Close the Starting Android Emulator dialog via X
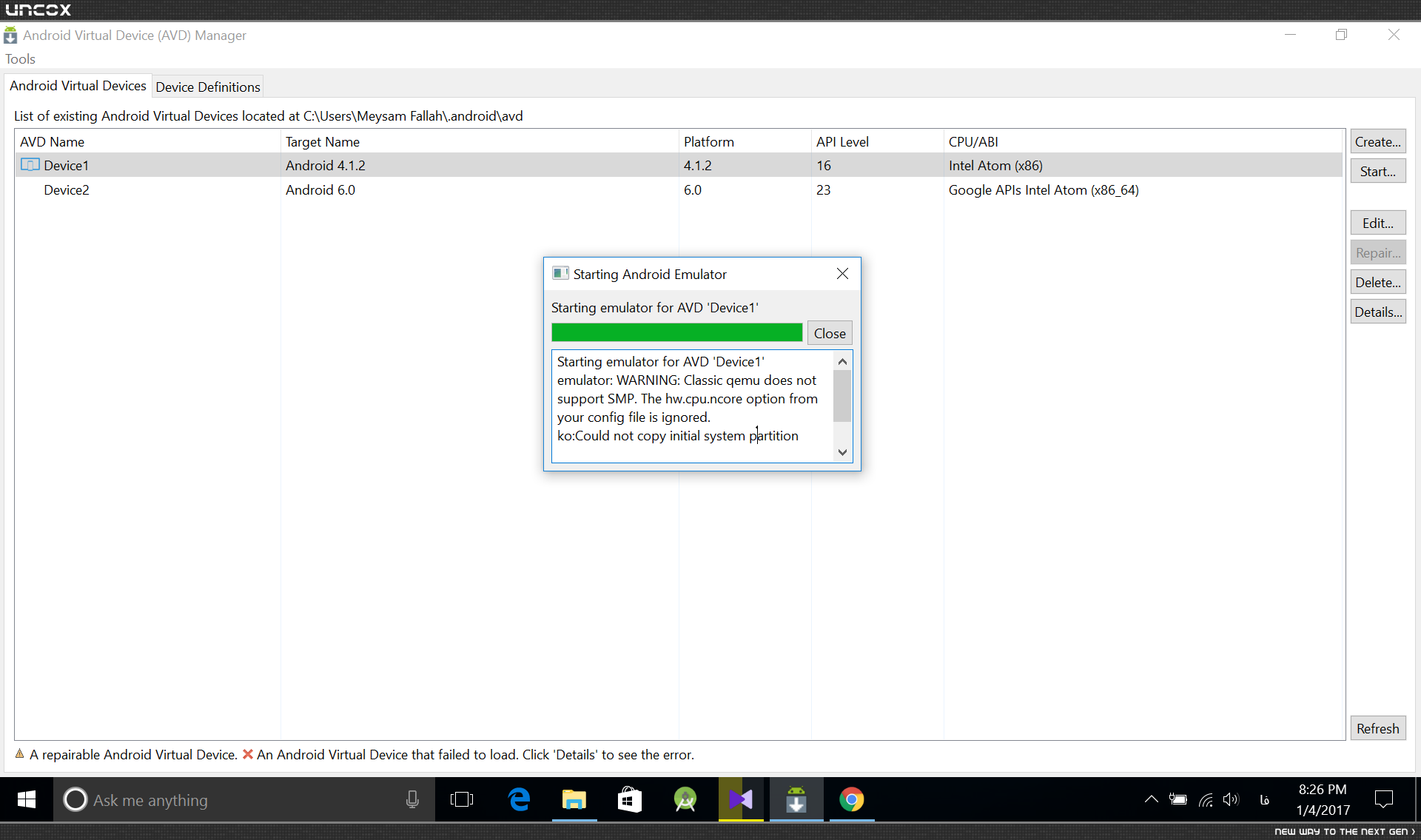 [842, 274]
